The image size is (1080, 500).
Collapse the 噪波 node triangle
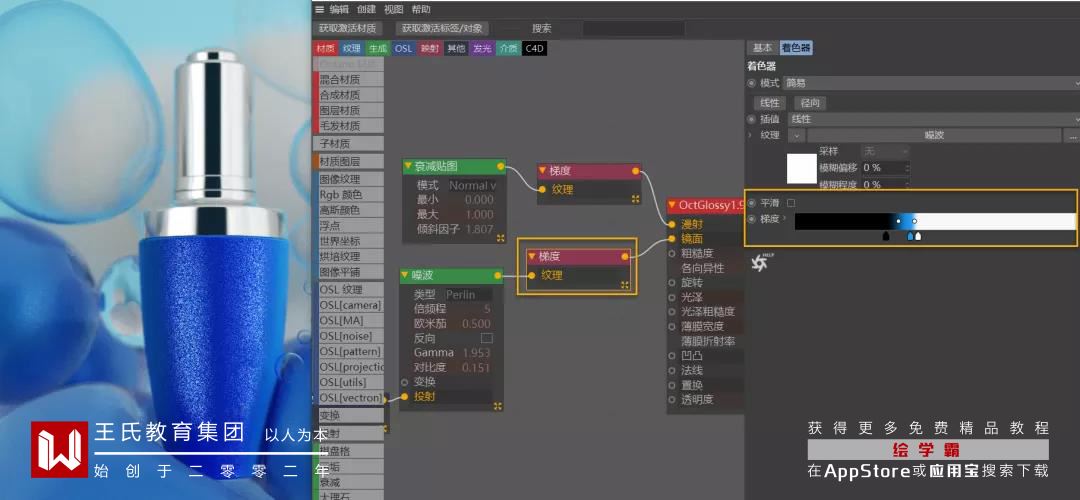click(x=406, y=275)
